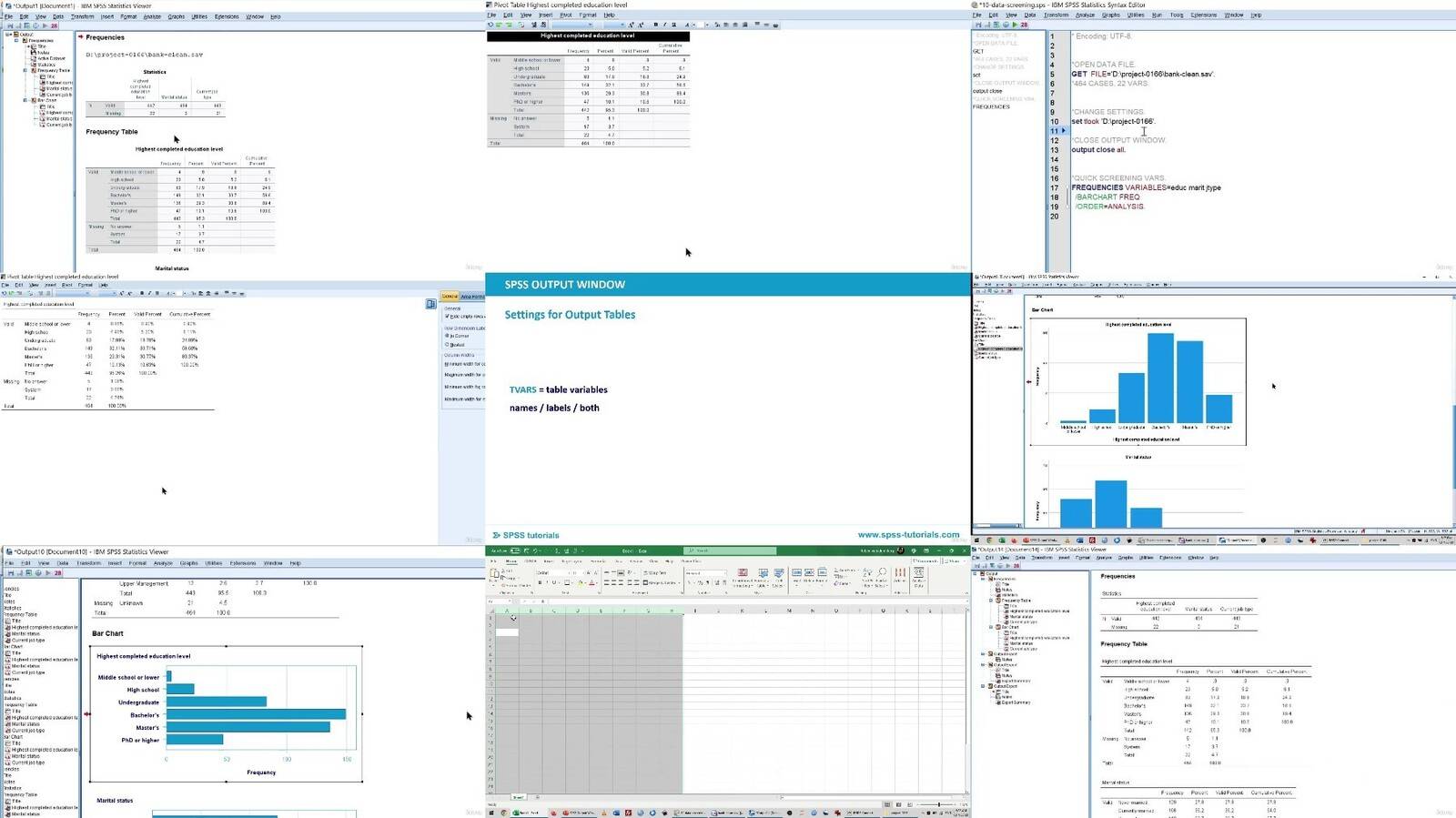Click Save icon in Output1 Viewer toolbar
1456x818 pixels.
click(12, 25)
